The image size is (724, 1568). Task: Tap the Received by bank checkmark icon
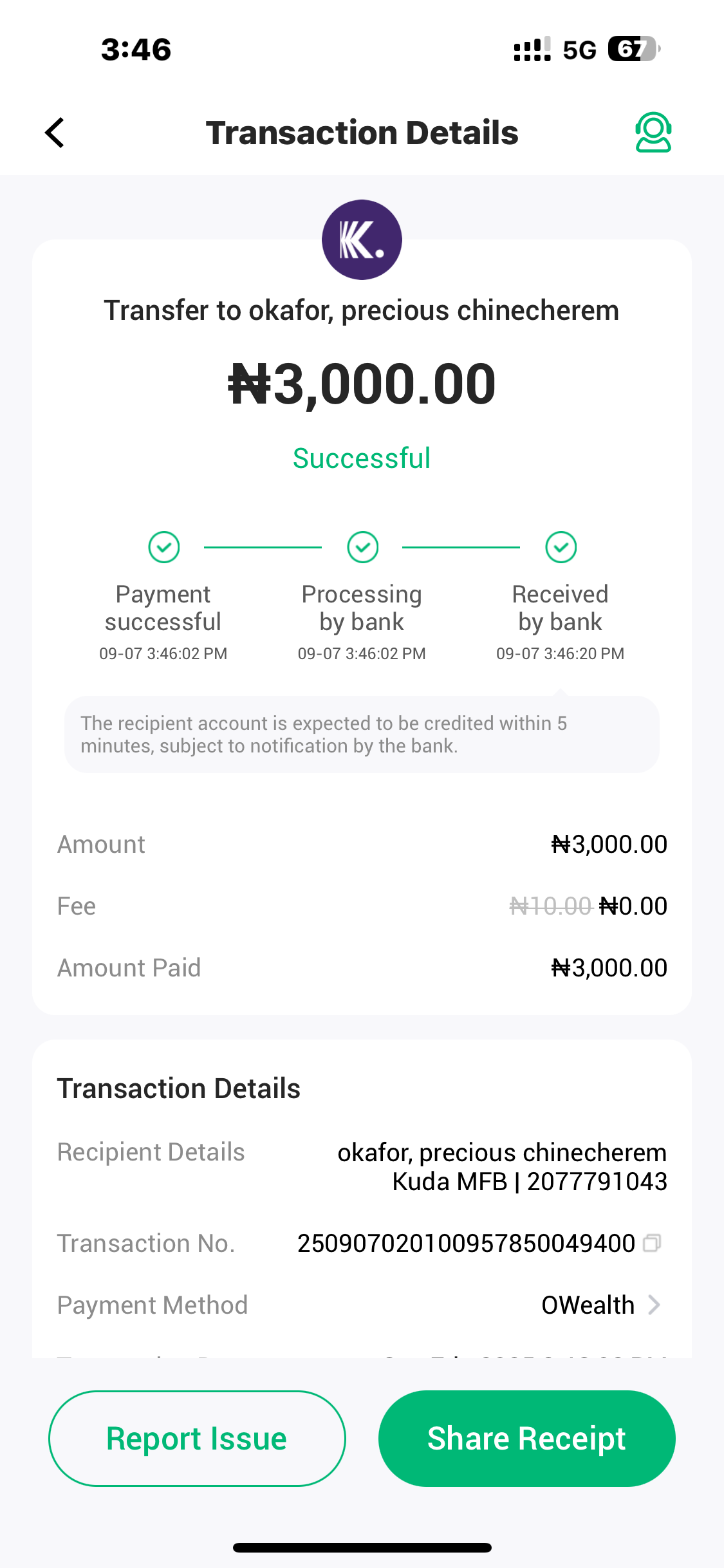pos(561,547)
